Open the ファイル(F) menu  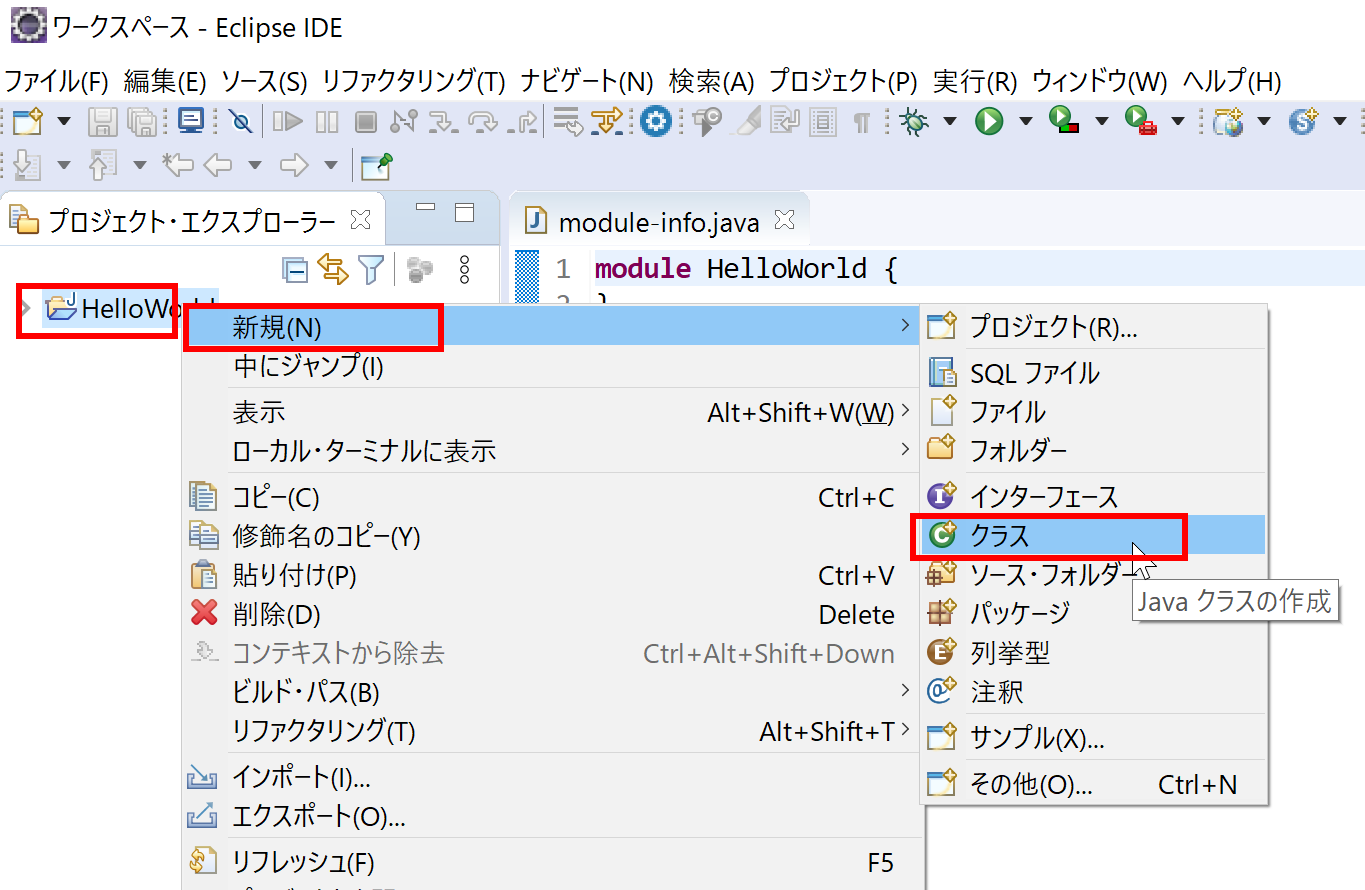point(56,81)
